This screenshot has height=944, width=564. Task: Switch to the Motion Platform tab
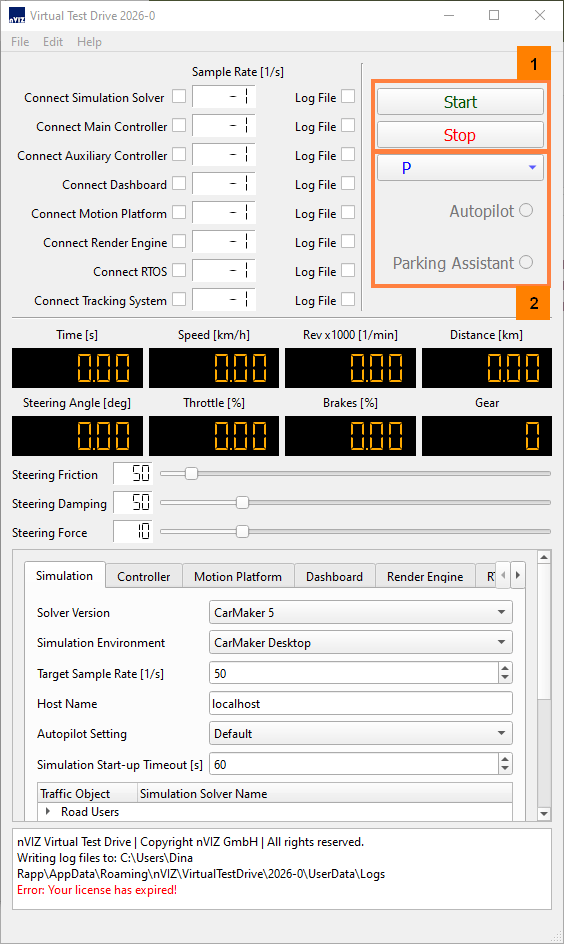click(238, 576)
